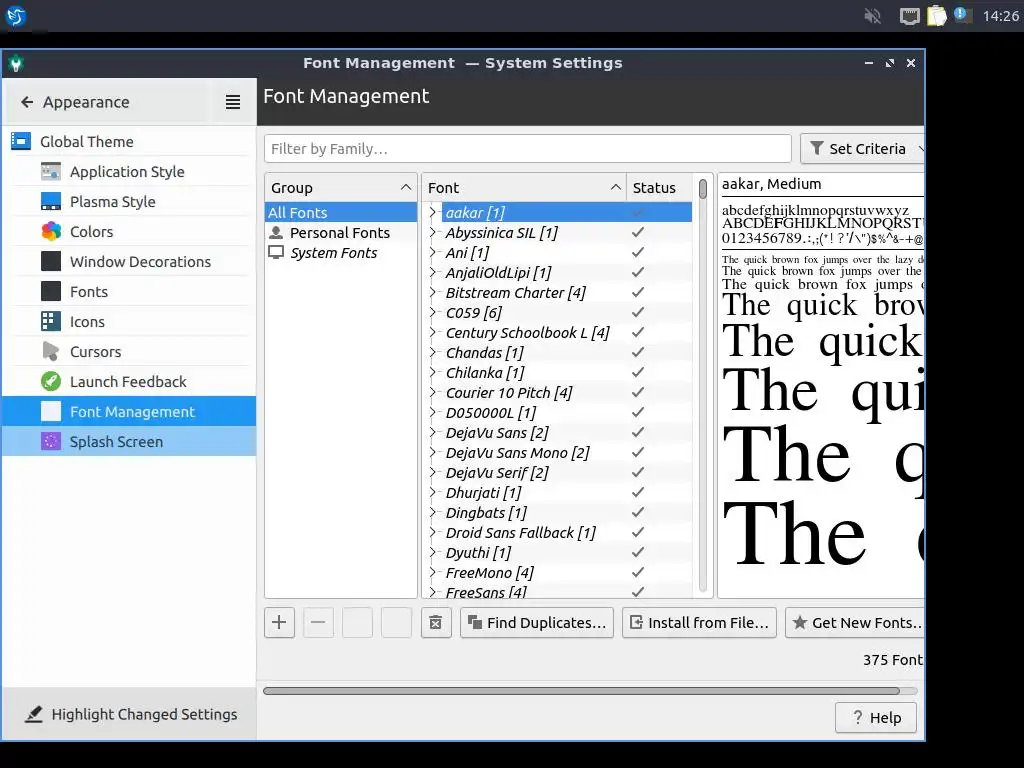Image resolution: width=1024 pixels, height=768 pixels.
Task: Toggle status check of Dingbats
Action: point(638,513)
